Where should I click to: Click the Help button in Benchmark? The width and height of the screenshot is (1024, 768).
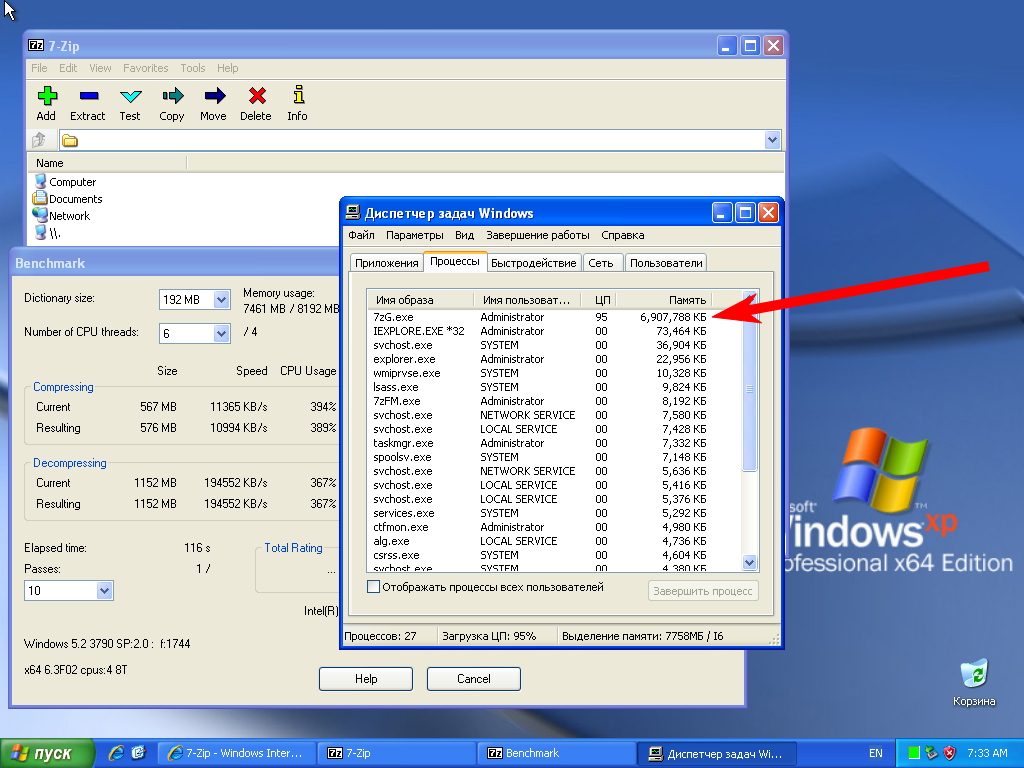tap(366, 679)
